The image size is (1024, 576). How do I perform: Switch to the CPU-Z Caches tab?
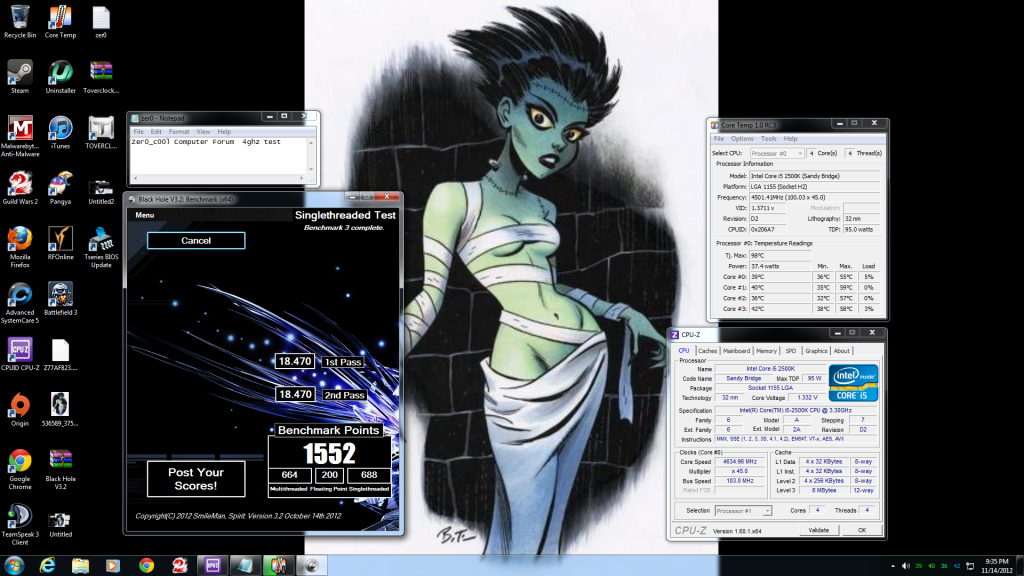click(707, 351)
